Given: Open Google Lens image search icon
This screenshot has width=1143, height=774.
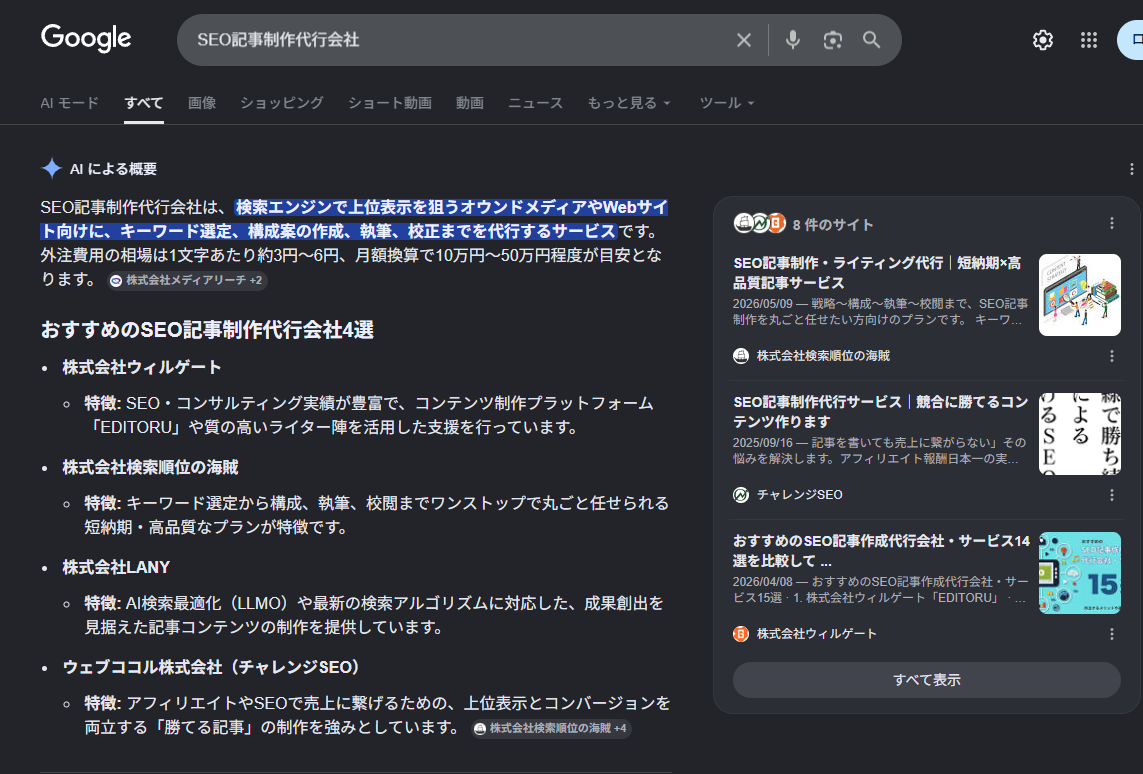Looking at the screenshot, I should point(832,40).
